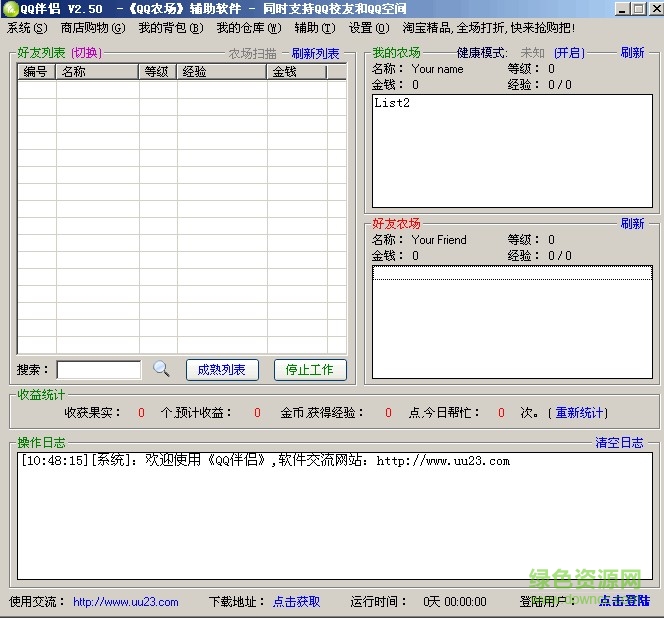This screenshot has height=618, width=664.
Task: Toggle friend list with 切换 link
Action: tap(87, 53)
